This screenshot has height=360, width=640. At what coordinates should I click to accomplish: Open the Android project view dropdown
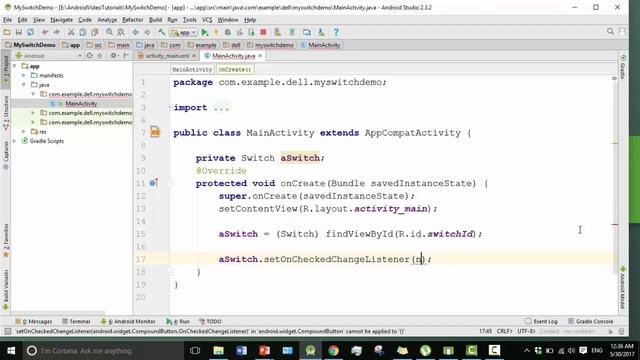[49, 56]
